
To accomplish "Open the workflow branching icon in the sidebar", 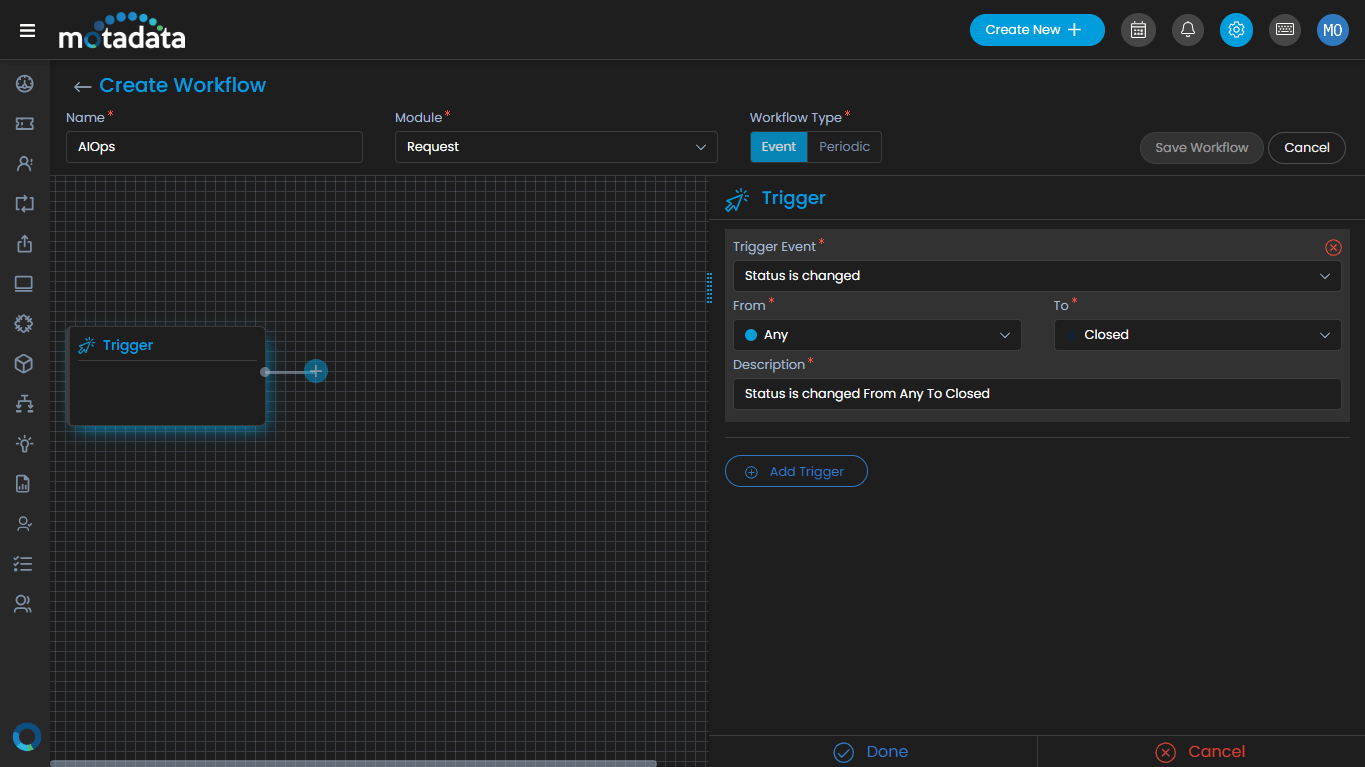I will 25,403.
